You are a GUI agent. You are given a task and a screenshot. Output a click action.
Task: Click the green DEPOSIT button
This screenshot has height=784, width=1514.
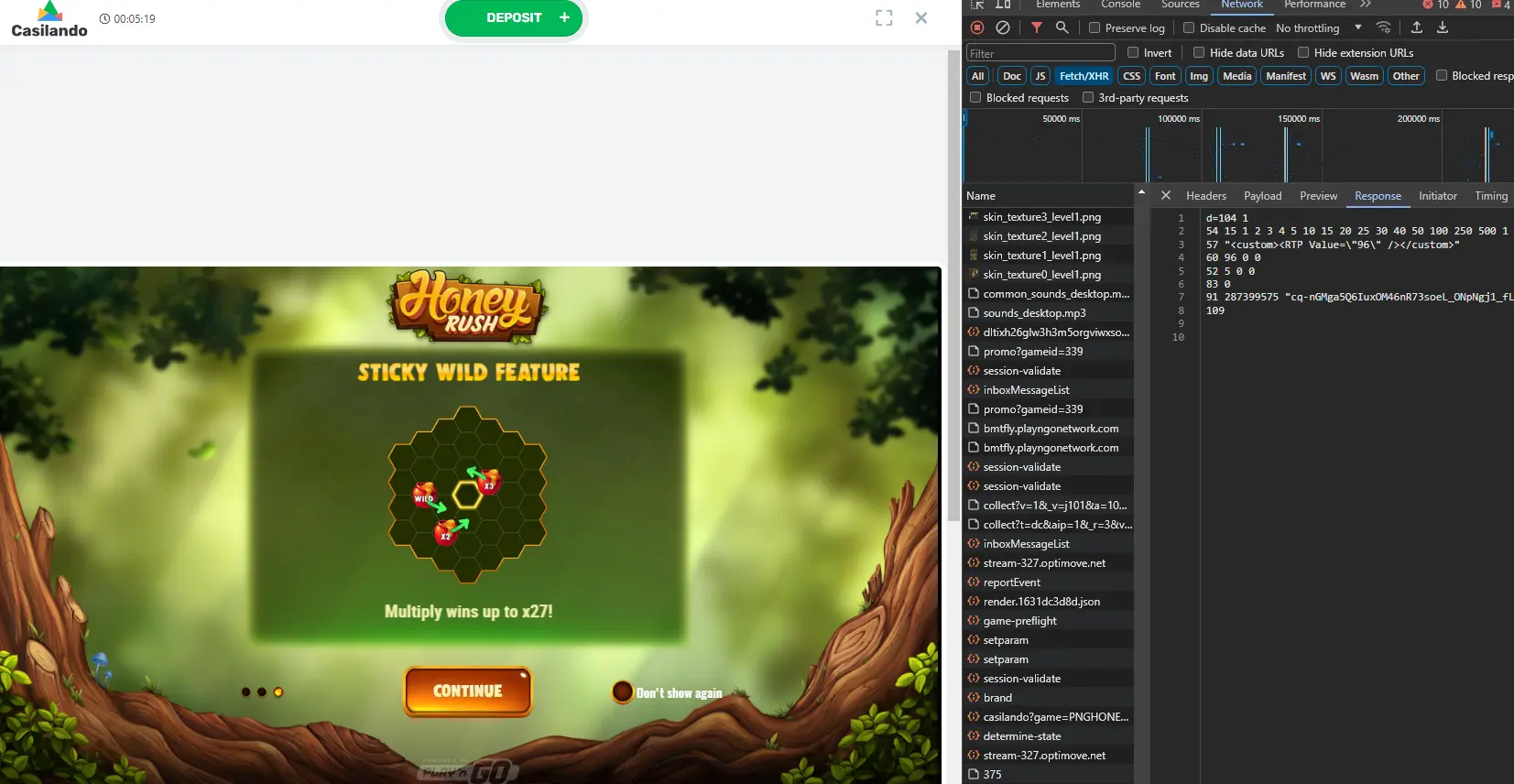click(514, 18)
